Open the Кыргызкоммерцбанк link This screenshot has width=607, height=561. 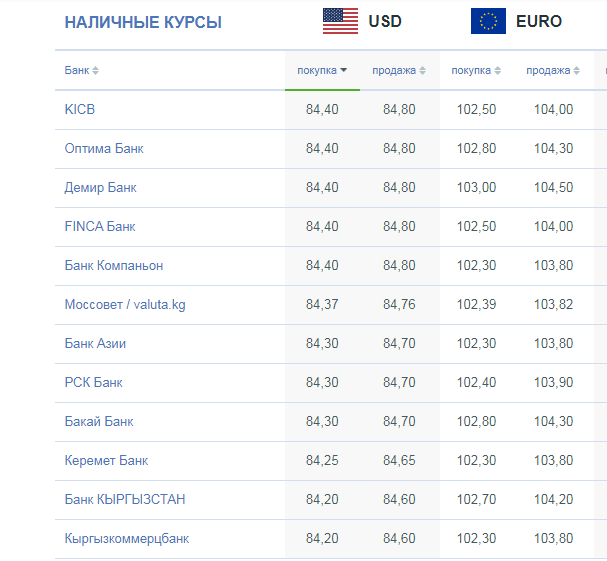pos(127,539)
